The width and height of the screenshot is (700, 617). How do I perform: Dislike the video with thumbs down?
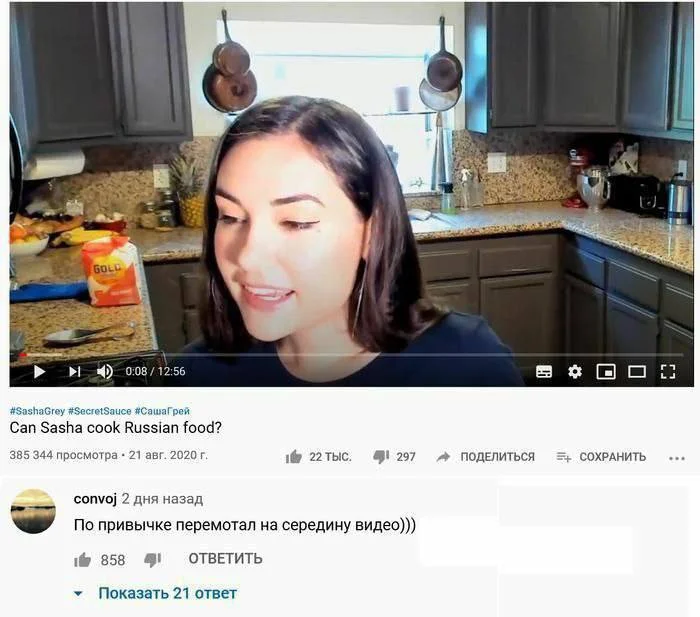coord(381,457)
